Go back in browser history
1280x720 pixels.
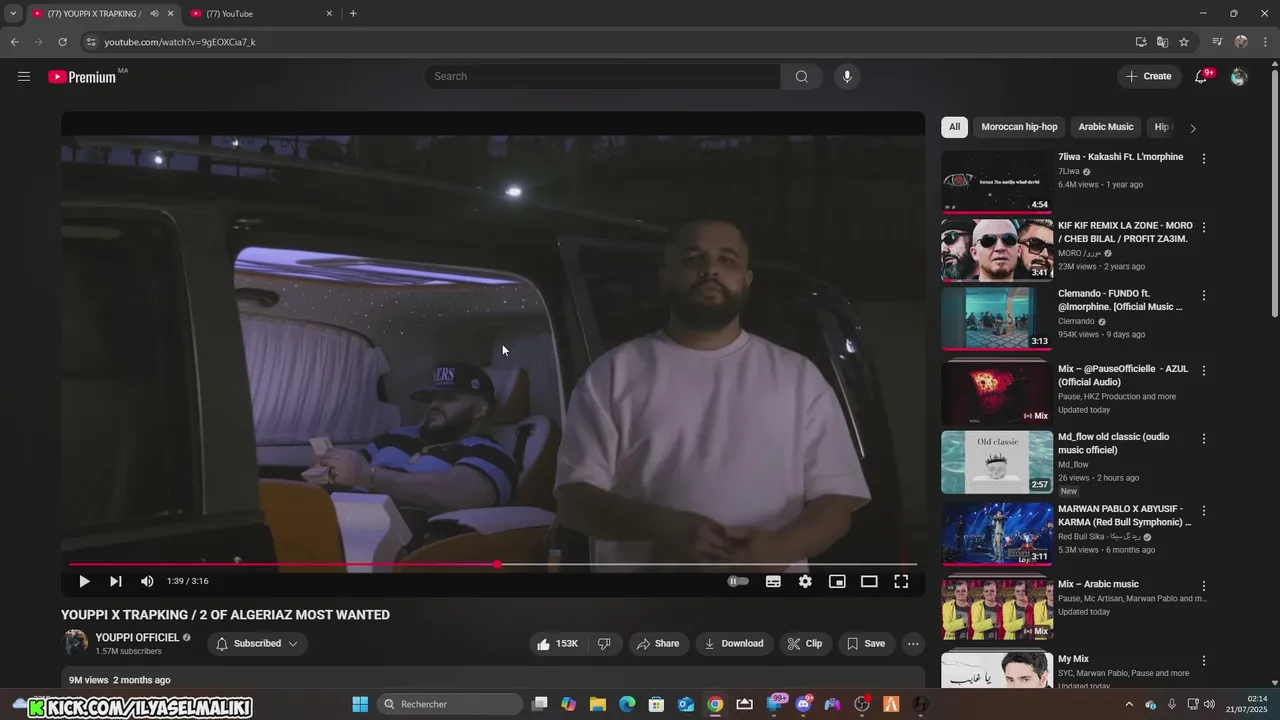pos(14,42)
